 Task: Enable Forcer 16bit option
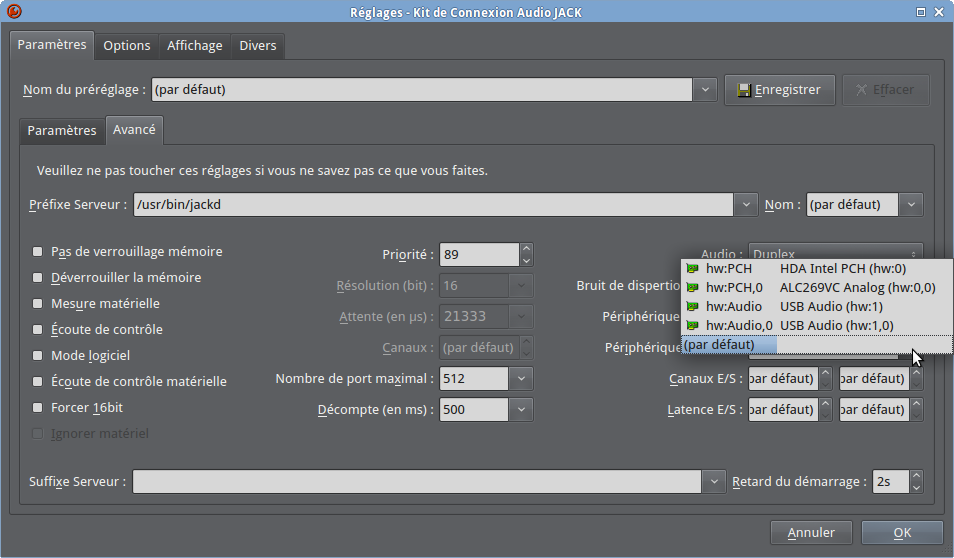pyautogui.click(x=38, y=408)
